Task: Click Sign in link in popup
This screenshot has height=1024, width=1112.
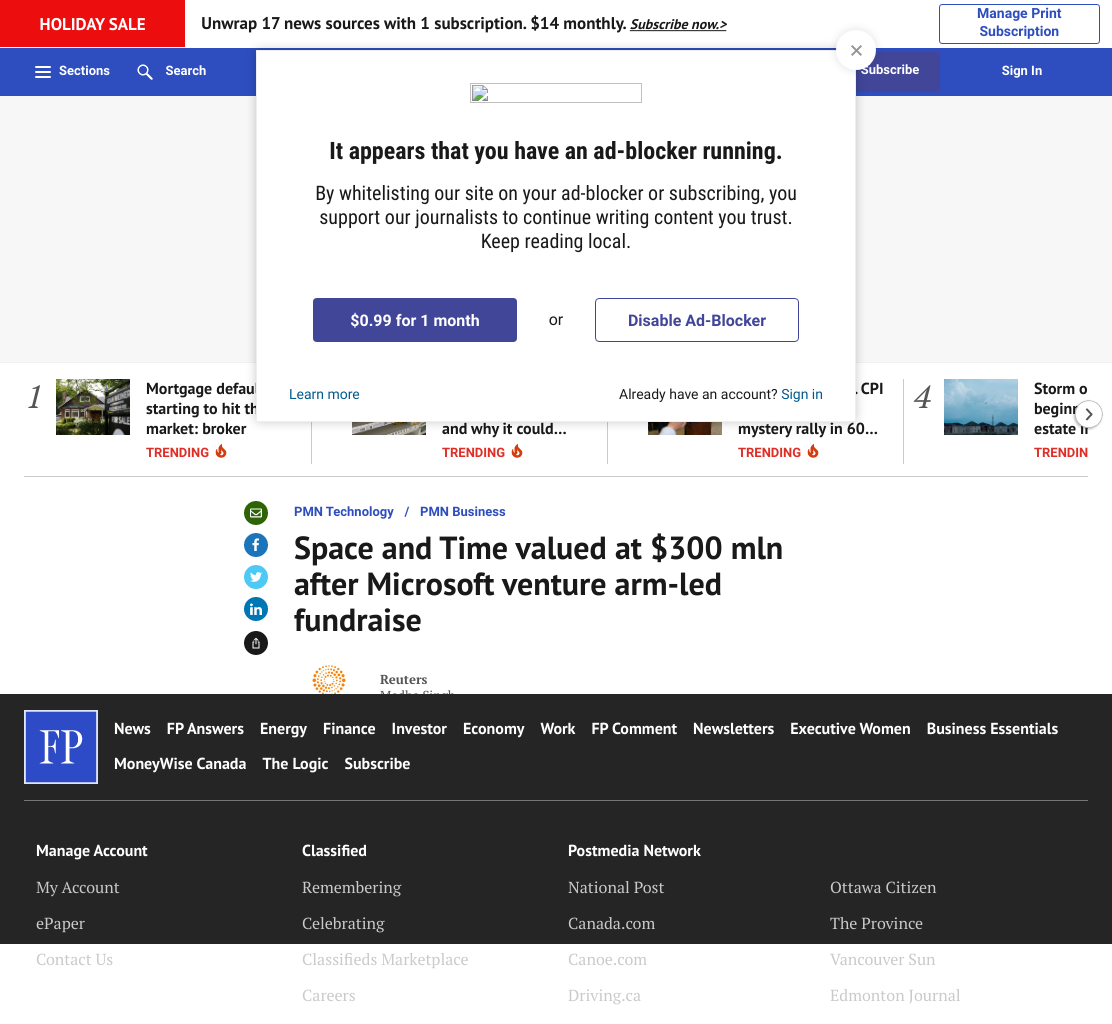Action: [x=801, y=394]
